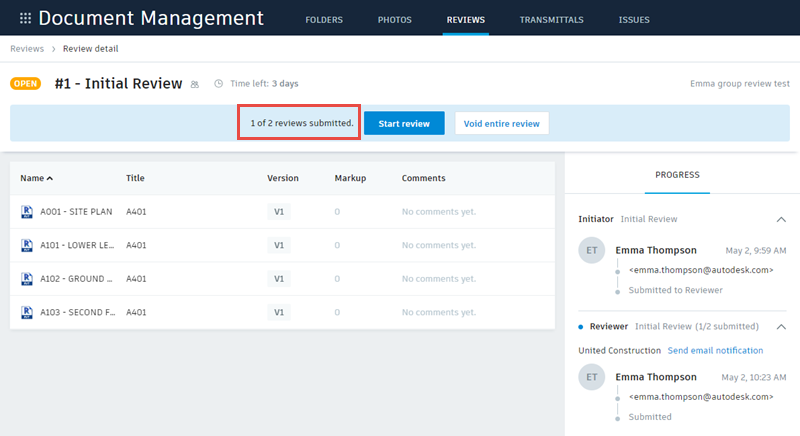Viewport: 800px width, 436px height.
Task: Sort the list by Name column
Action: coord(36,178)
